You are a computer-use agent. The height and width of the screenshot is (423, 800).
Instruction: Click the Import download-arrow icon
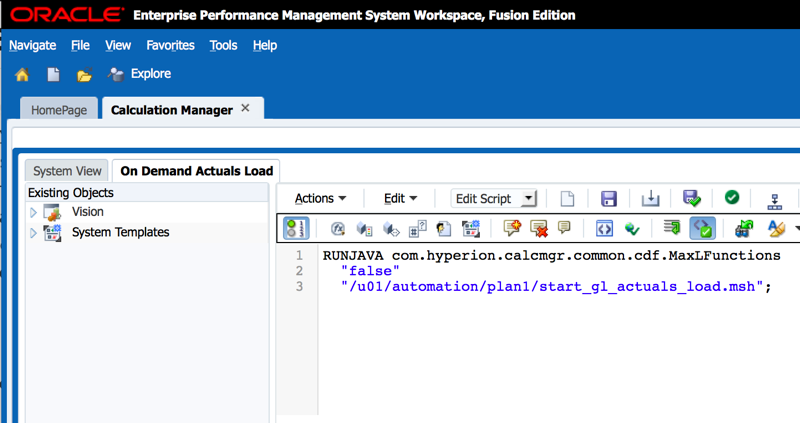coord(651,198)
